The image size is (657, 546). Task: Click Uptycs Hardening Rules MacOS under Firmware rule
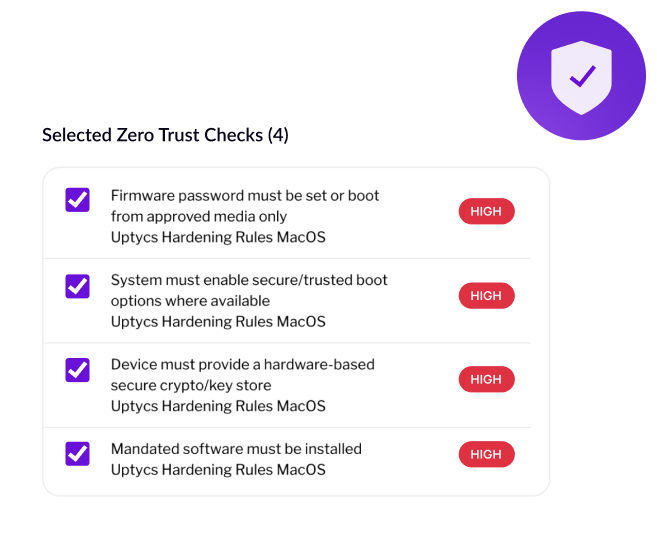click(218, 237)
